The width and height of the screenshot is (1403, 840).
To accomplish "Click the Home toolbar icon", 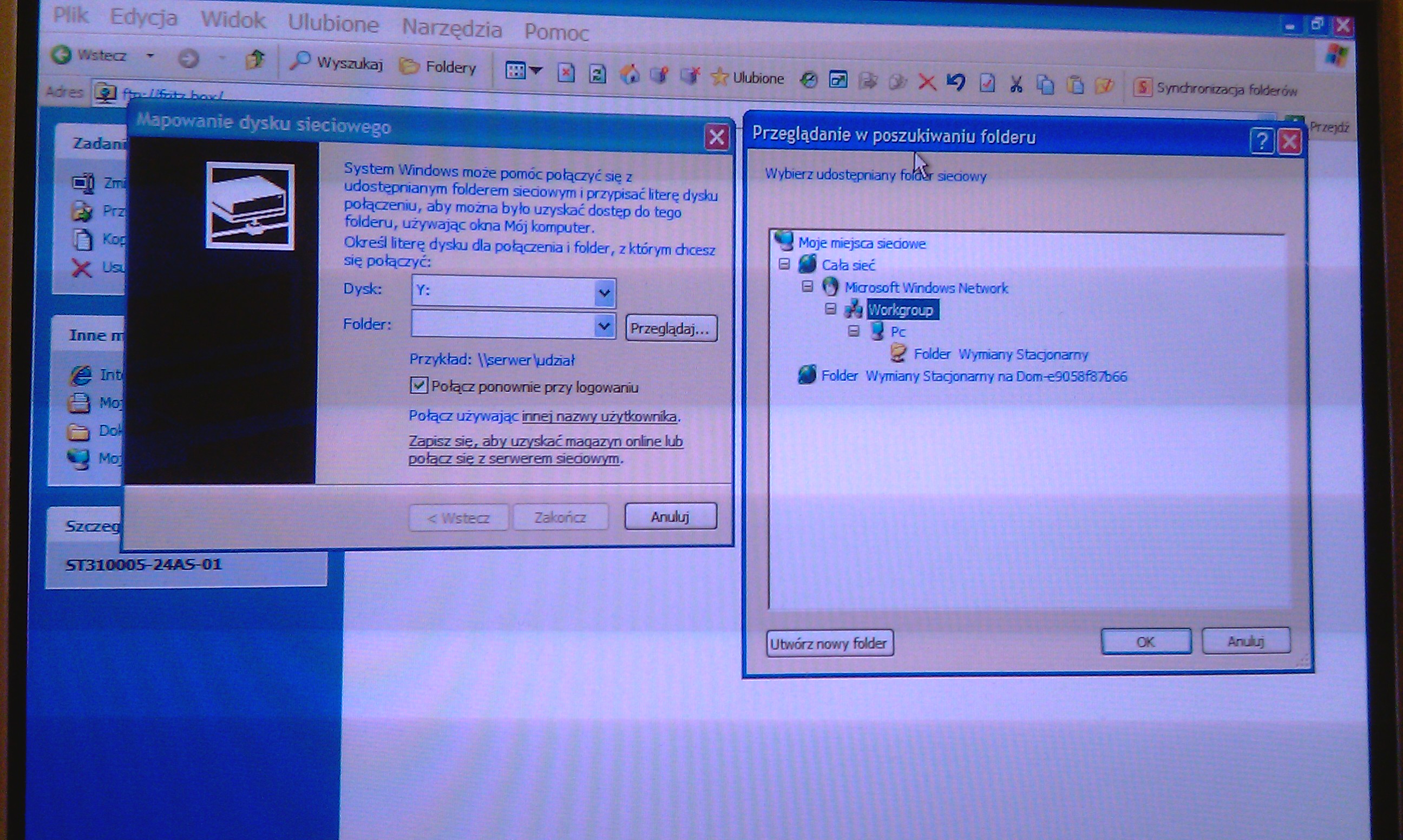I will (630, 74).
